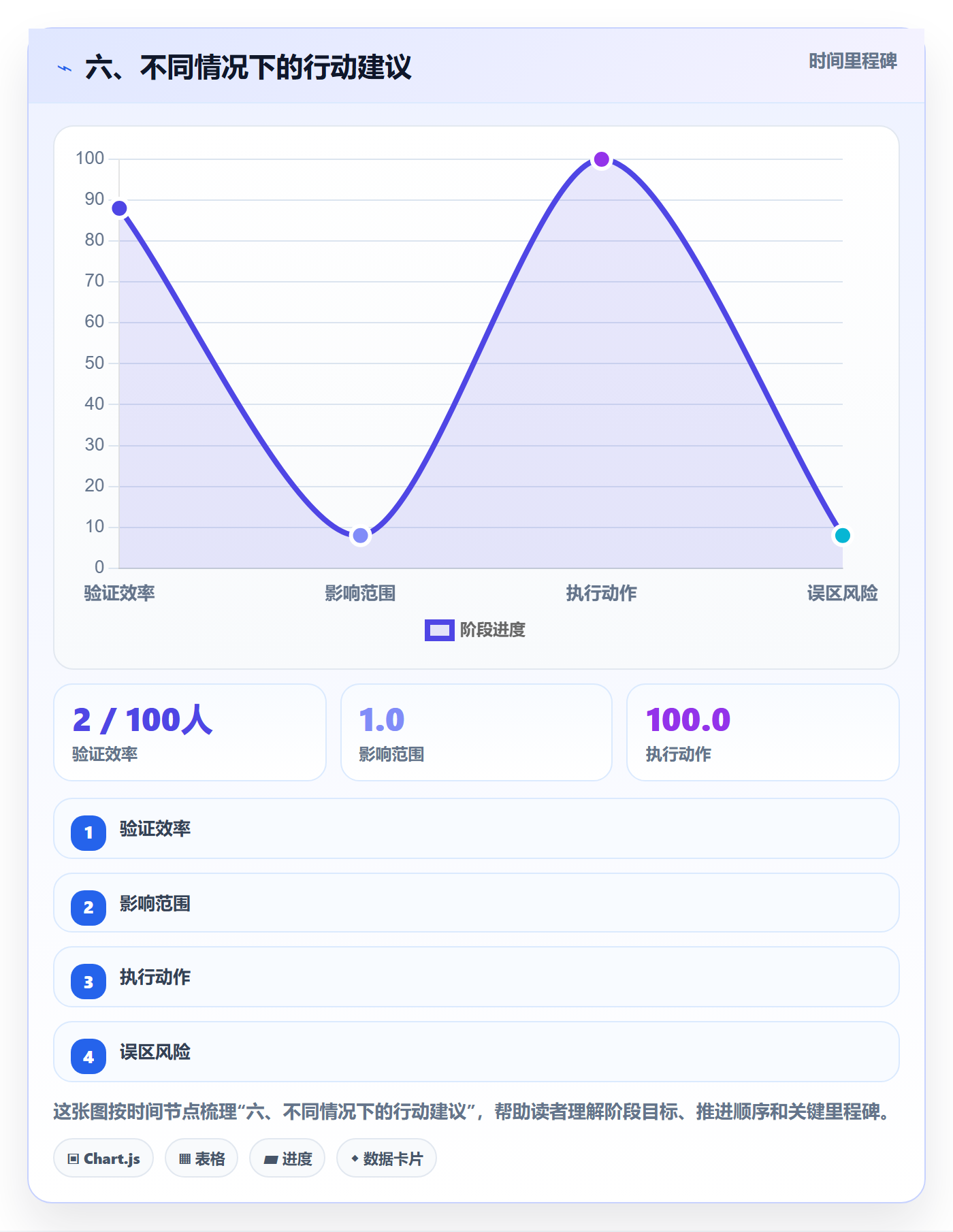
Task: Select the 执行动作 peak data point
Action: [x=602, y=159]
